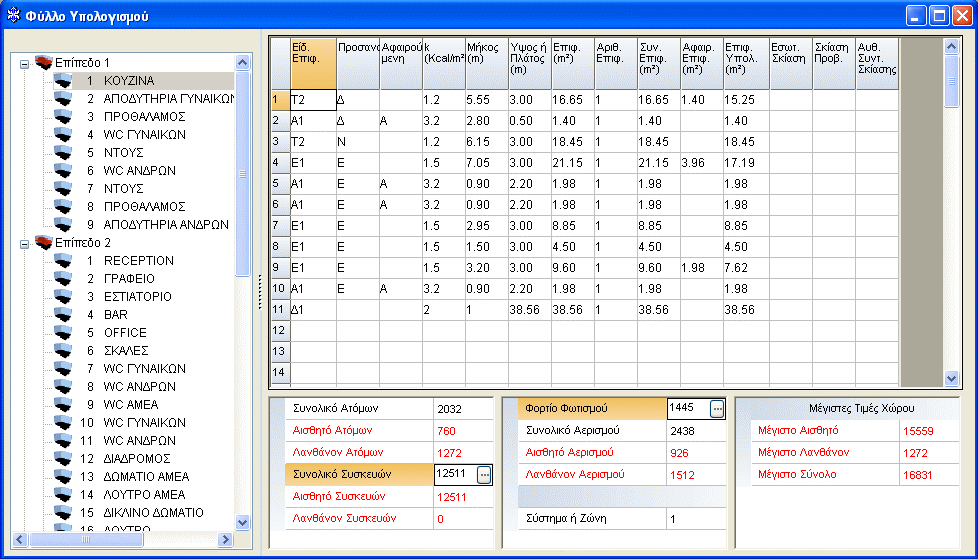This screenshot has height=559, width=978.
Task: Click the Συνολικό Ατόμων value 2032
Action: pyautogui.click(x=463, y=409)
